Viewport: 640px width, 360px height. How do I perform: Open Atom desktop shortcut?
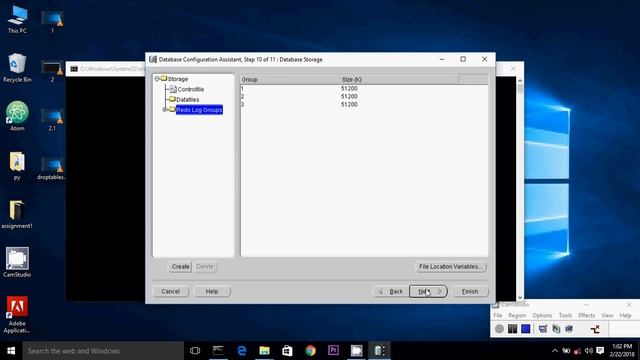pos(17,116)
